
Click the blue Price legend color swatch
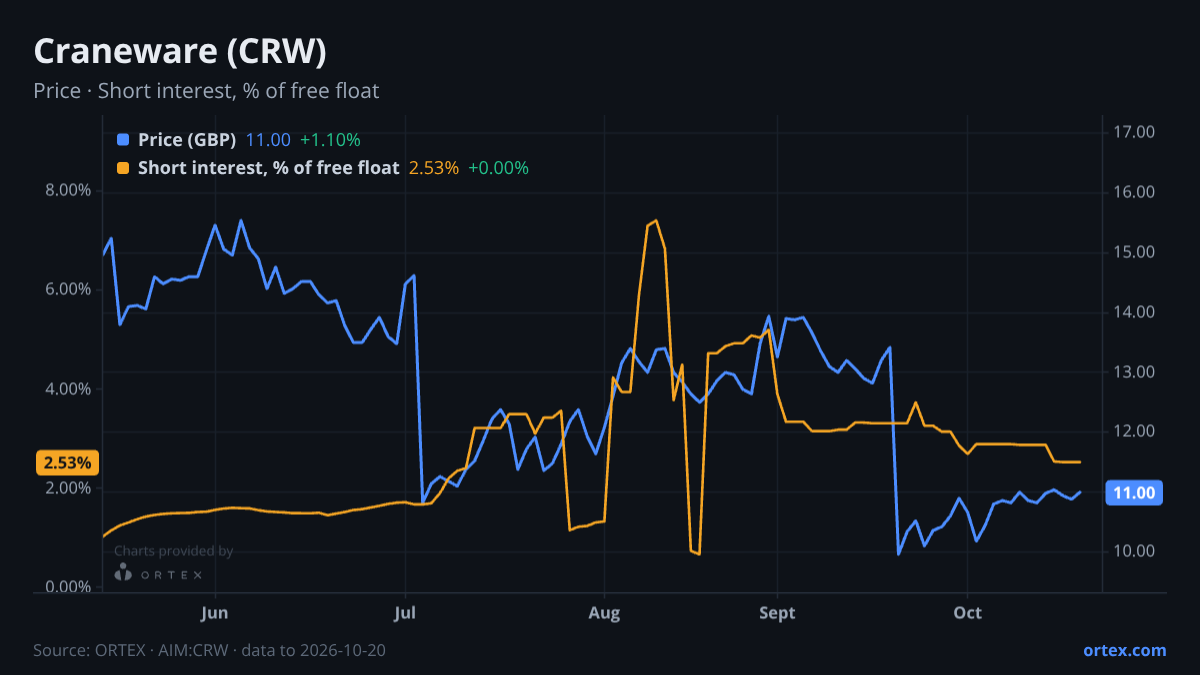click(x=123, y=140)
